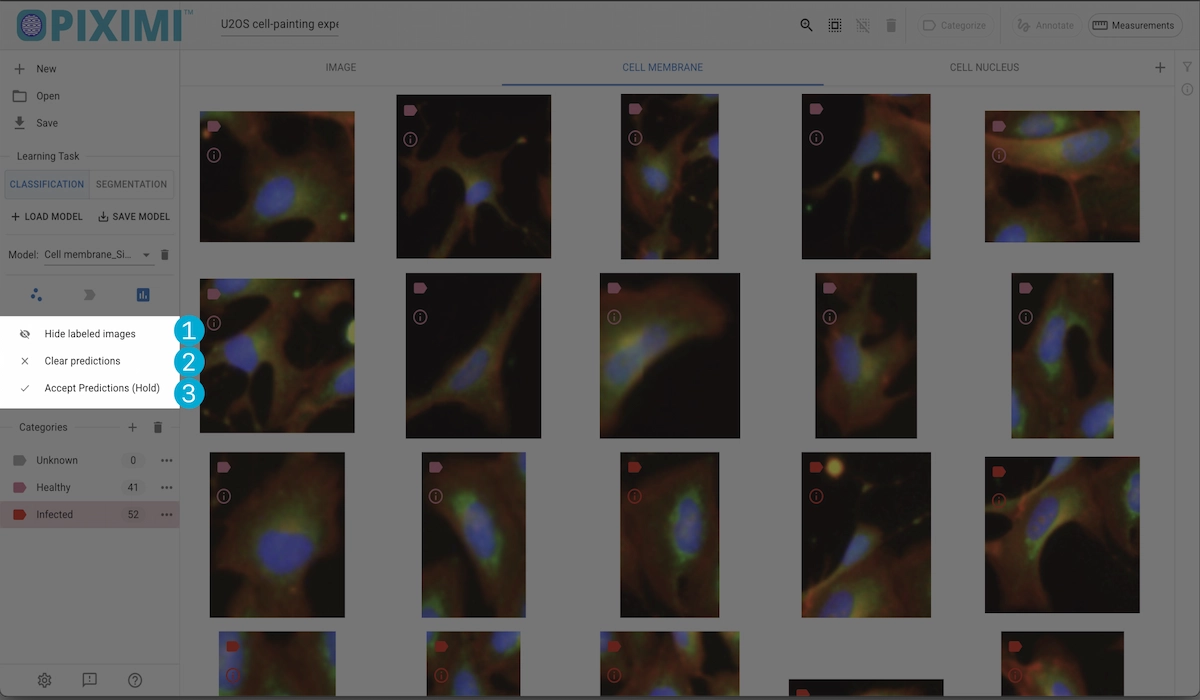The width and height of the screenshot is (1200, 700).
Task: Select the Unknown category label
Action: click(x=57, y=460)
